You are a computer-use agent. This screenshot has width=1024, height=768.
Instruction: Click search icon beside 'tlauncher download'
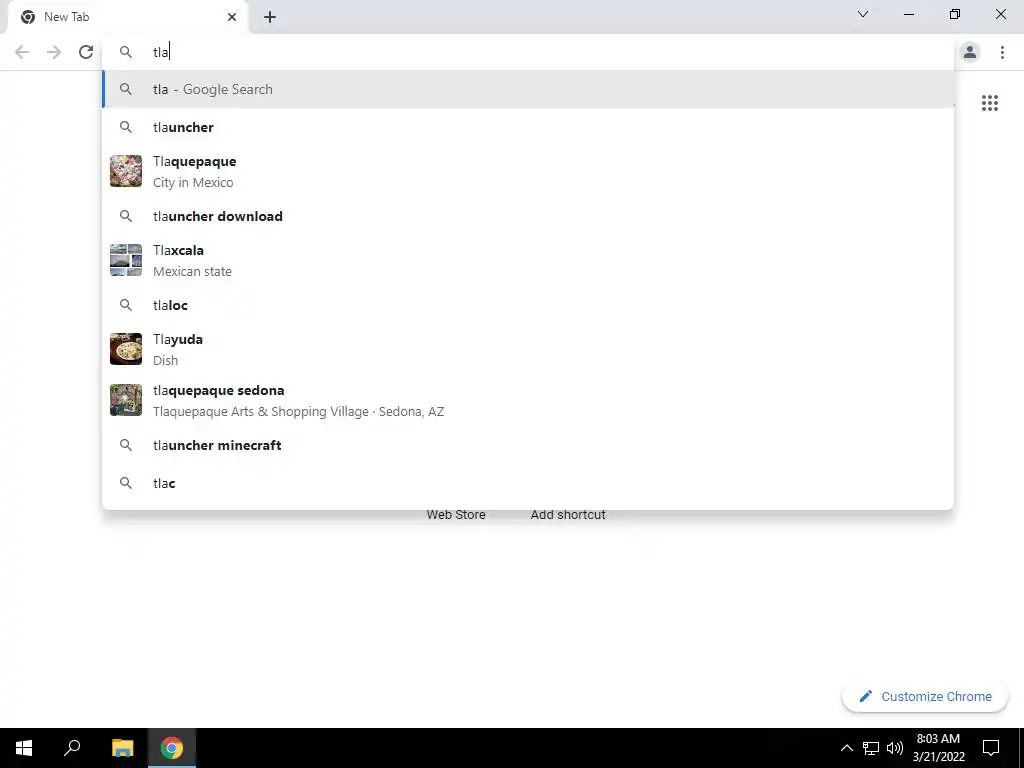click(126, 216)
